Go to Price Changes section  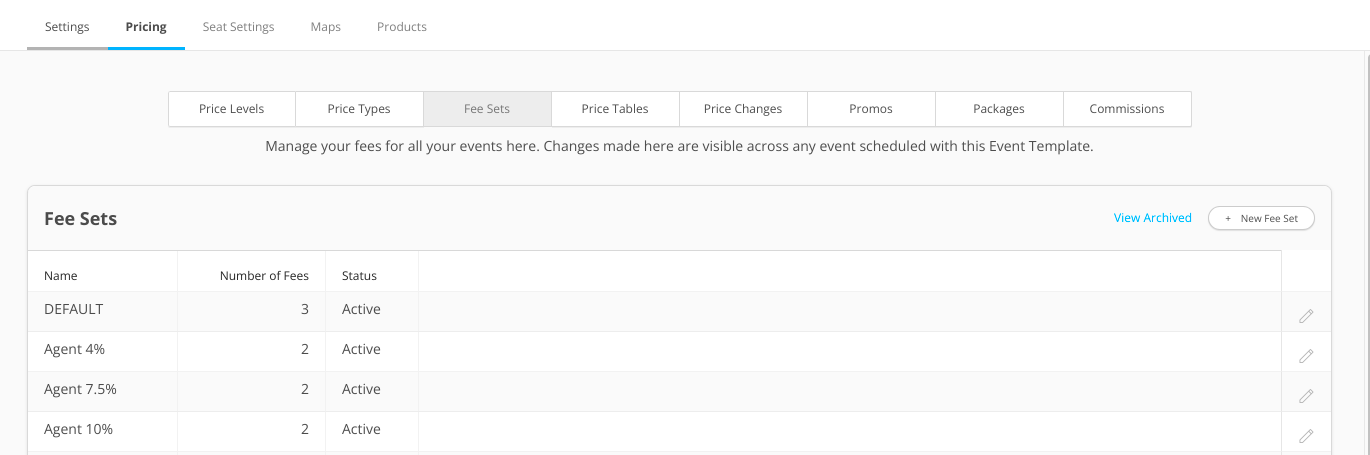click(x=743, y=109)
